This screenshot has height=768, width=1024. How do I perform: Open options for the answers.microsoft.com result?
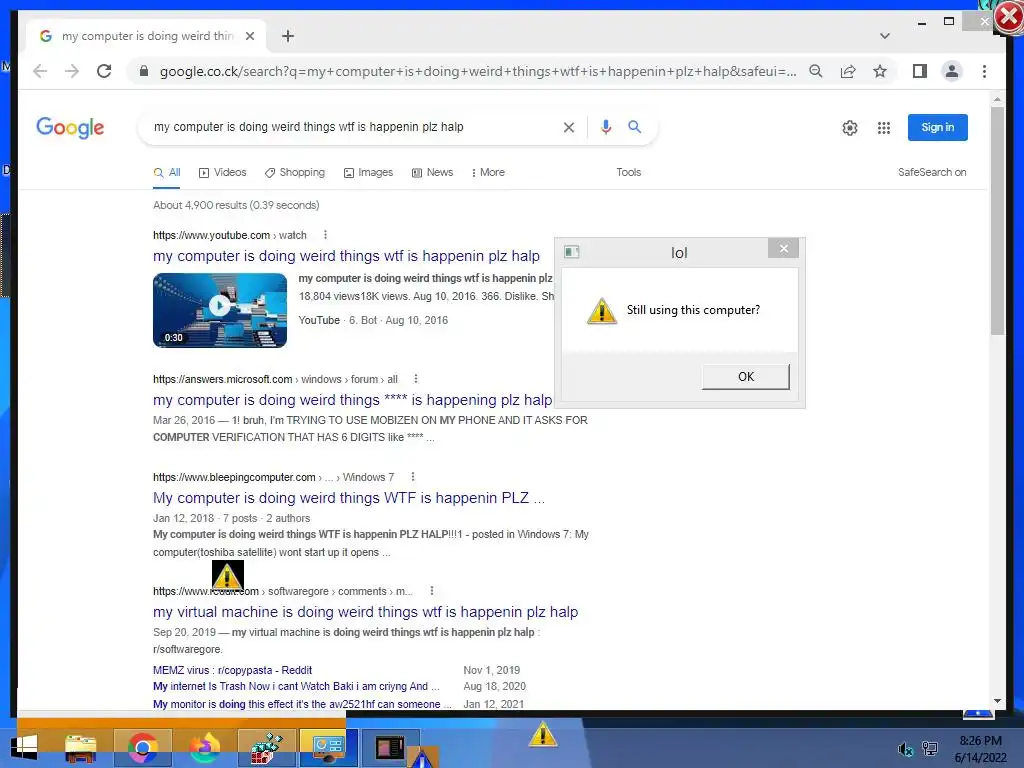pyautogui.click(x=415, y=379)
